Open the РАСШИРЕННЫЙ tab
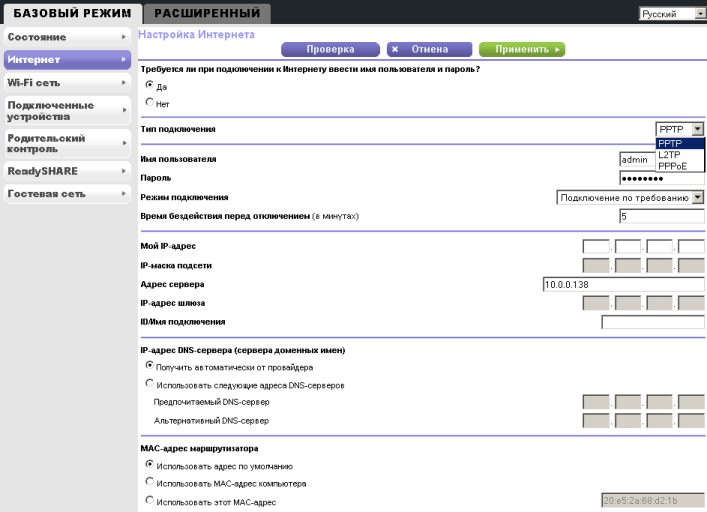Screen dimensions: 707x512 point(207,14)
